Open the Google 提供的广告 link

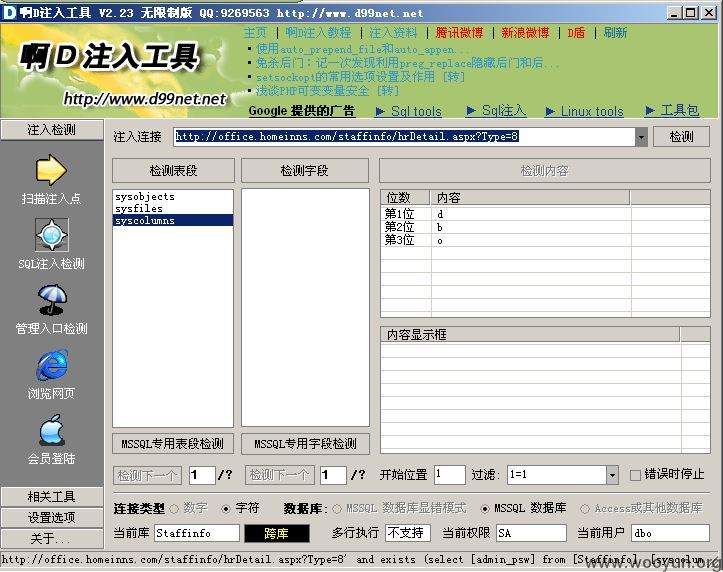tap(302, 111)
